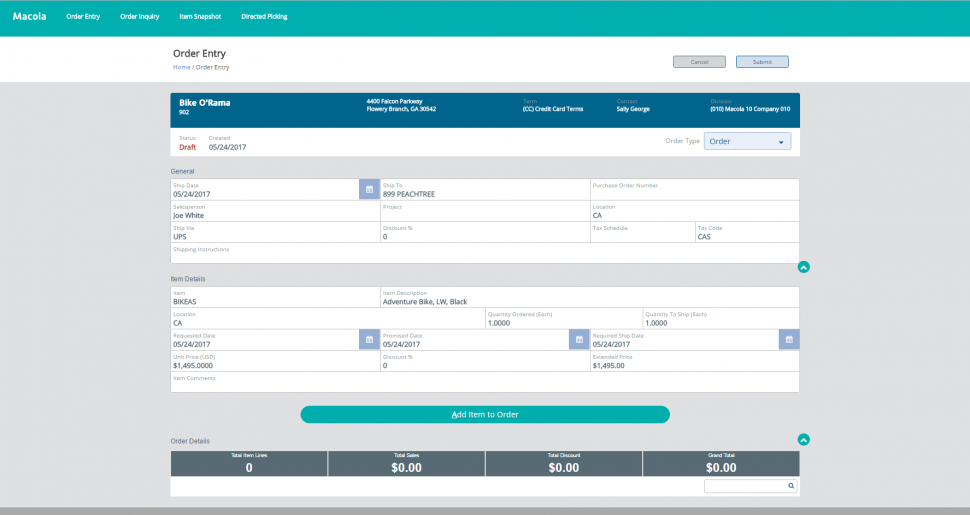
Task: Go to the Order Inquiry menu
Action: 140,17
